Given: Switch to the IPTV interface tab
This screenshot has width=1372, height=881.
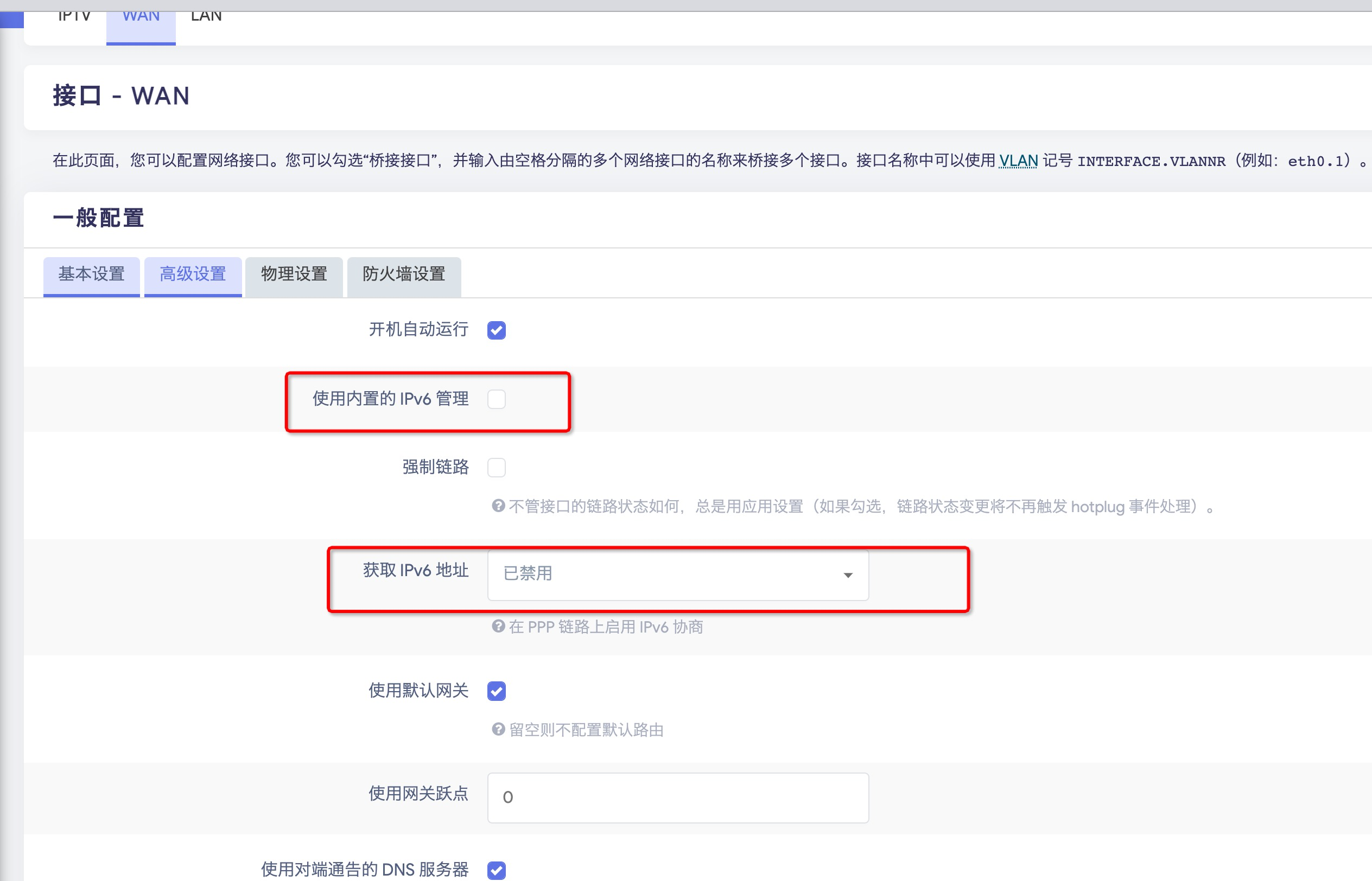Looking at the screenshot, I should pyautogui.click(x=74, y=17).
